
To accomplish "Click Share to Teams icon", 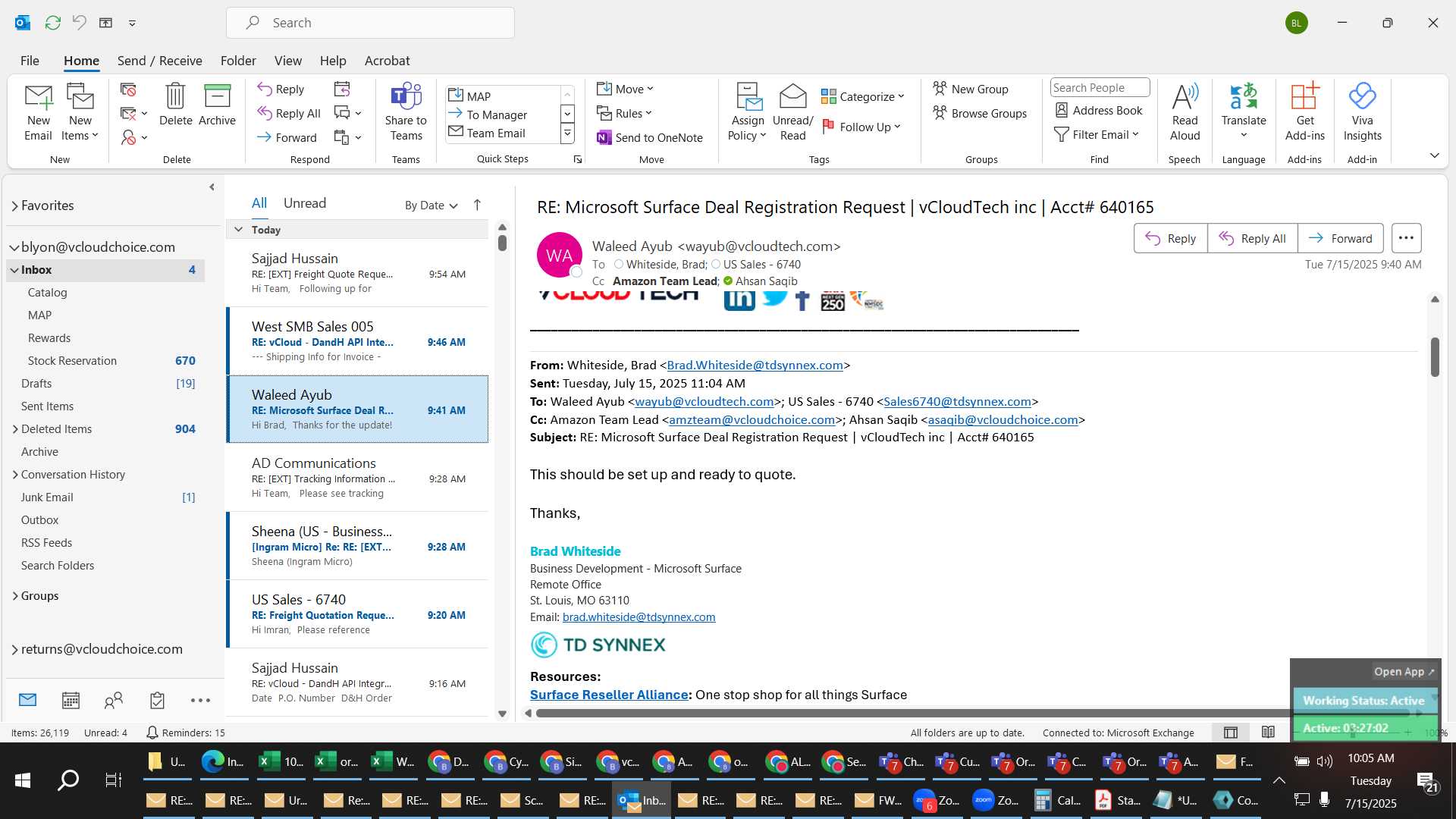I will [406, 111].
